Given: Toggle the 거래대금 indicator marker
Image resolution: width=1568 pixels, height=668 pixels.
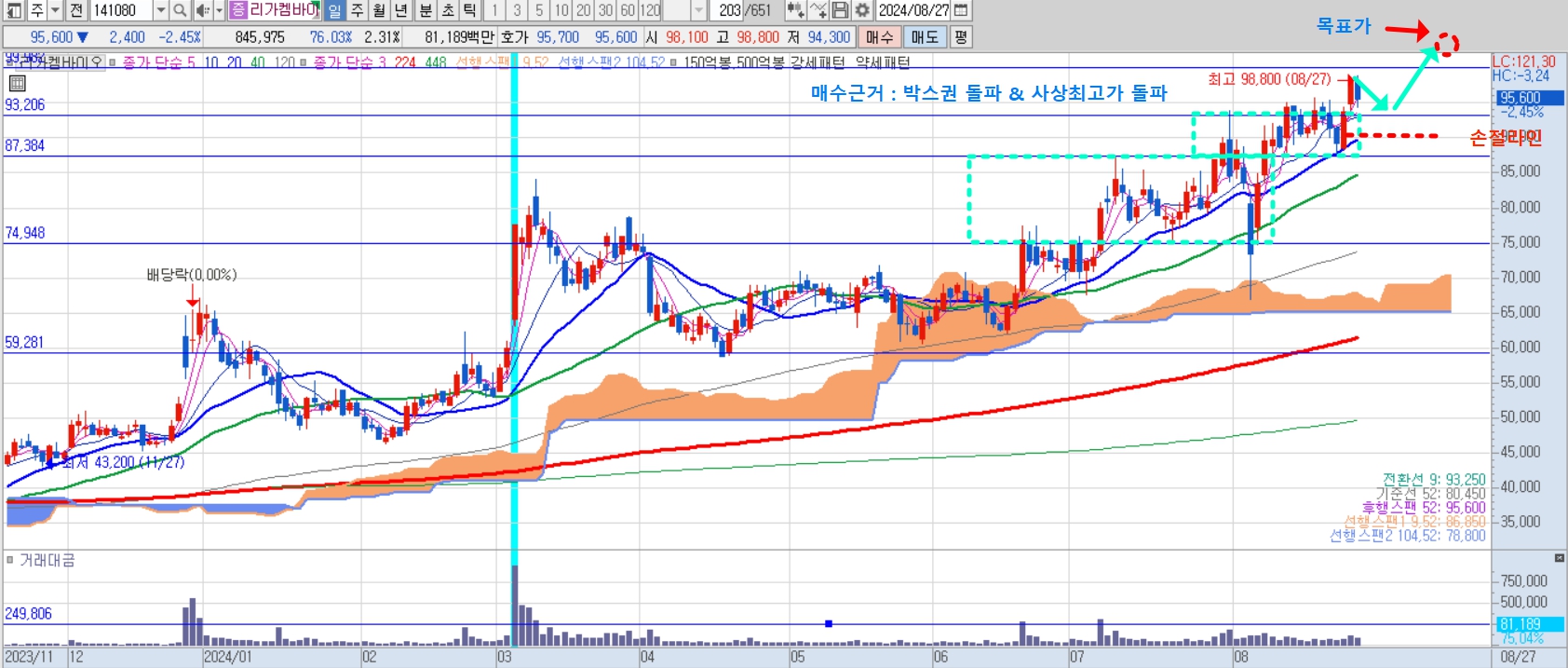Looking at the screenshot, I should 10,560.
